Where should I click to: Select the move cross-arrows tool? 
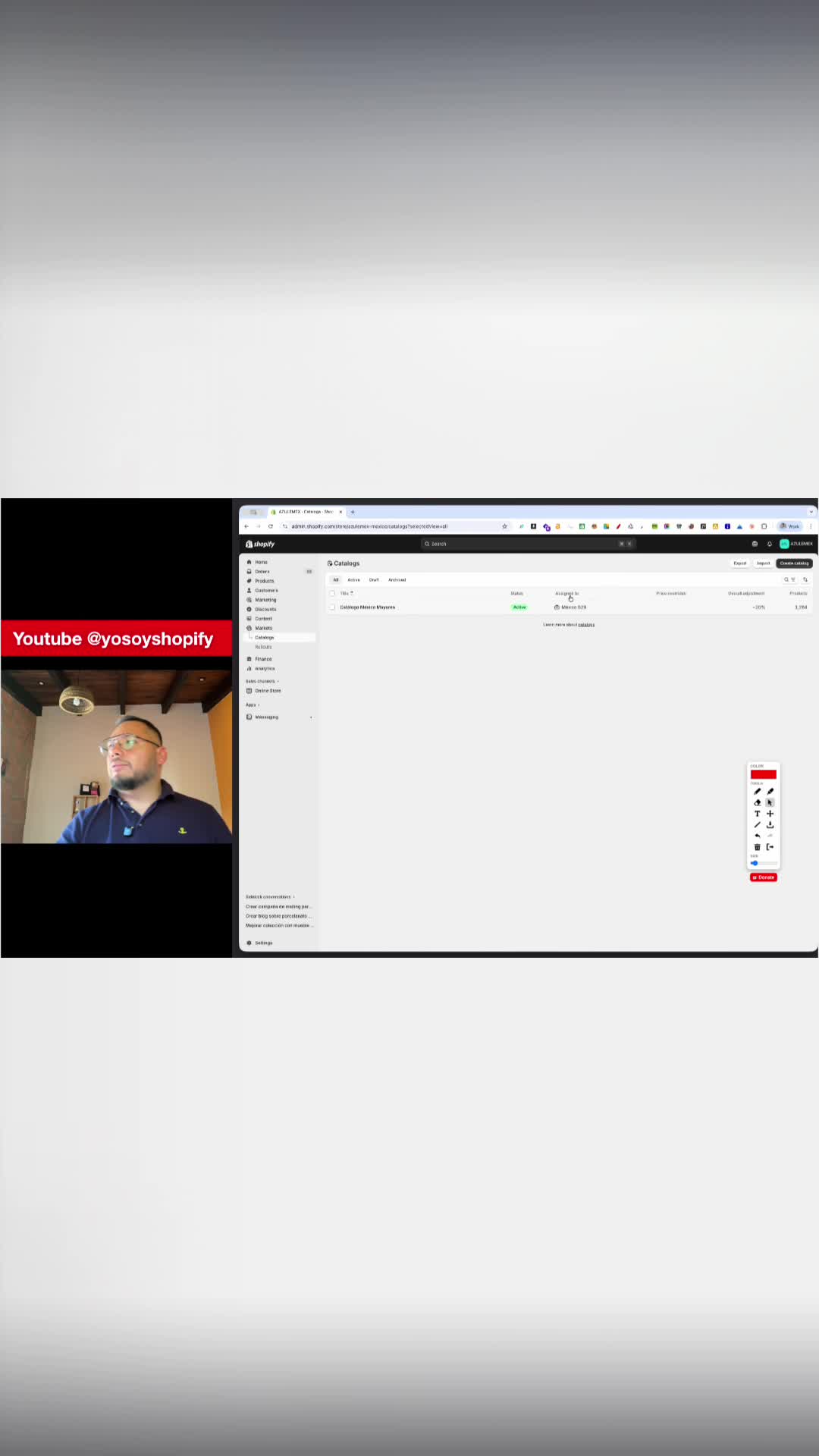tap(770, 814)
